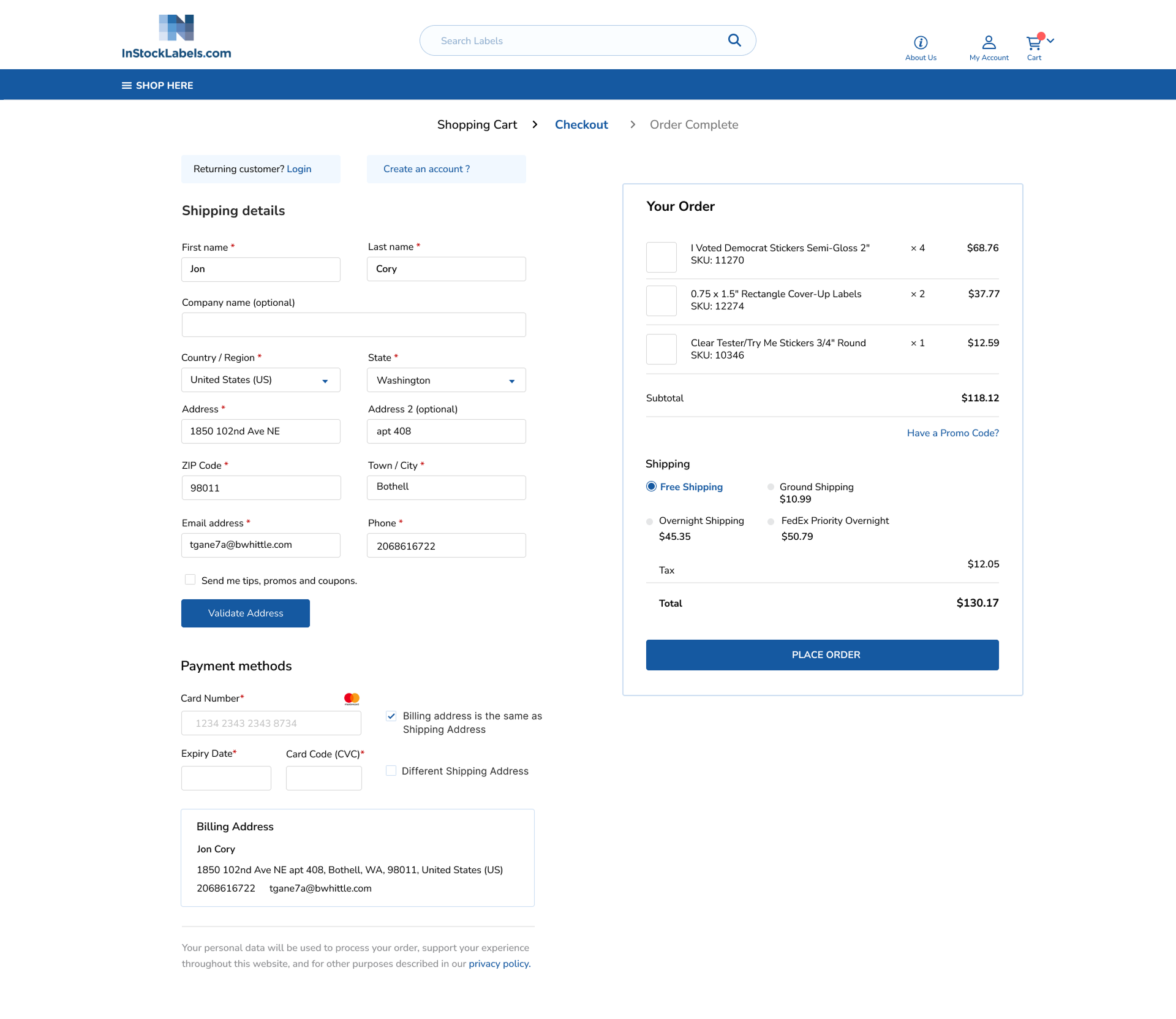Select Ground Shipping radio option
The image size is (1176, 1019).
(x=771, y=487)
